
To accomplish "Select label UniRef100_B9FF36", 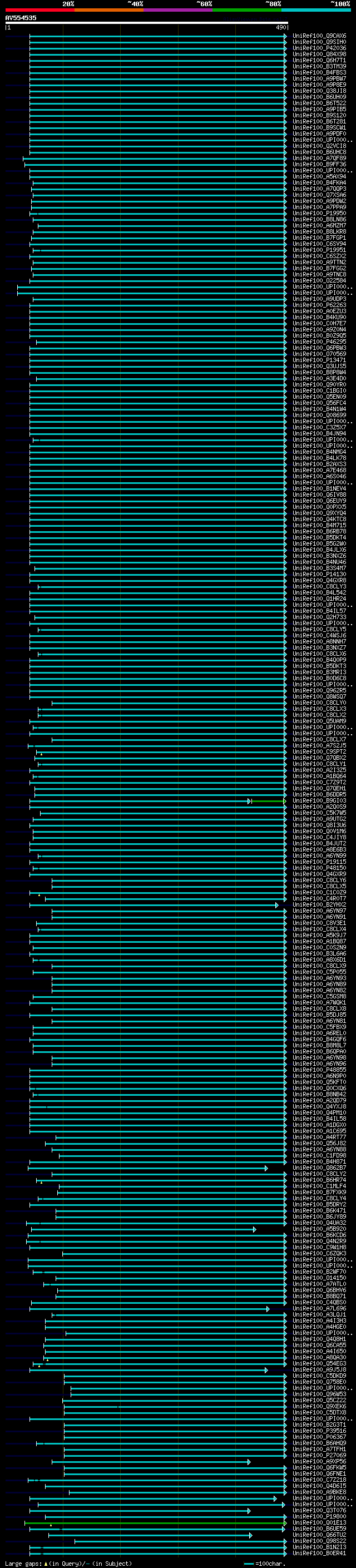I will point(319,164).
